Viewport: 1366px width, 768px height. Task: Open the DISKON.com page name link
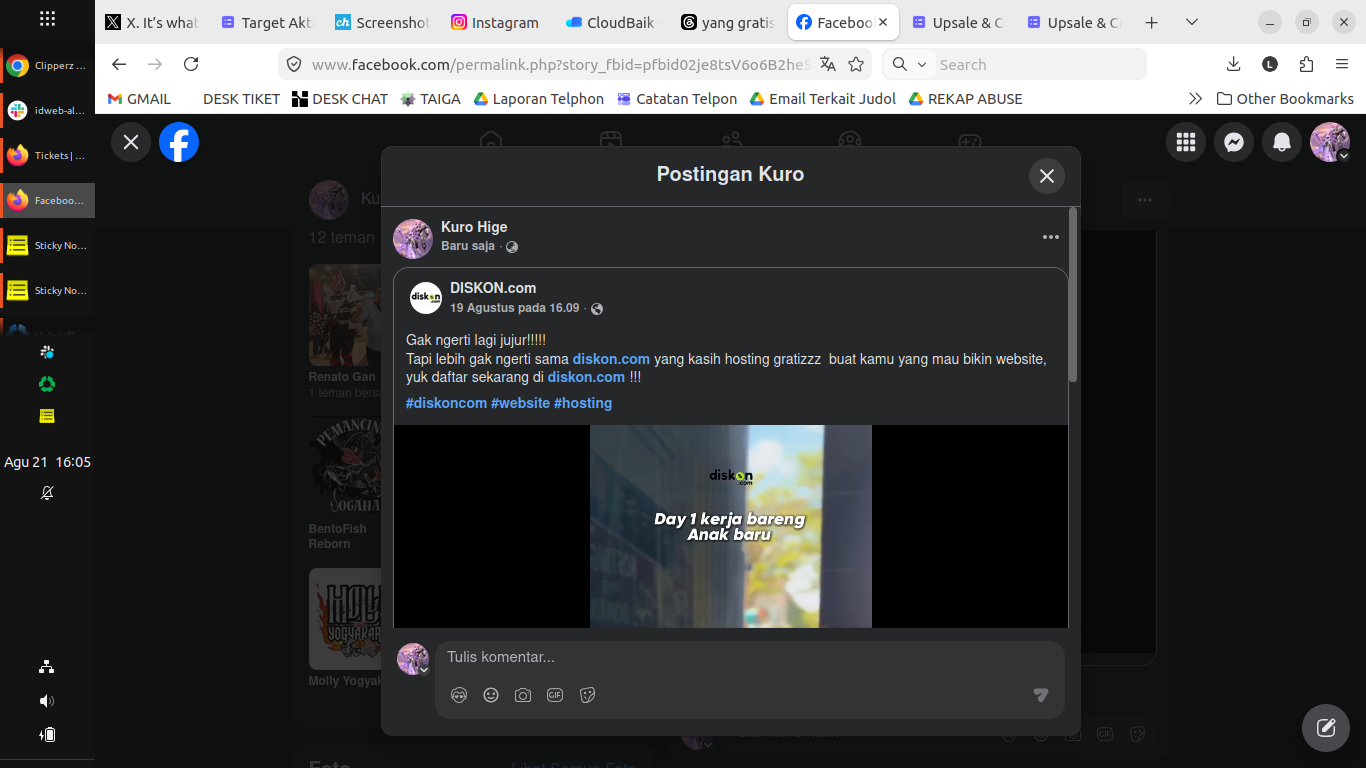pos(493,288)
